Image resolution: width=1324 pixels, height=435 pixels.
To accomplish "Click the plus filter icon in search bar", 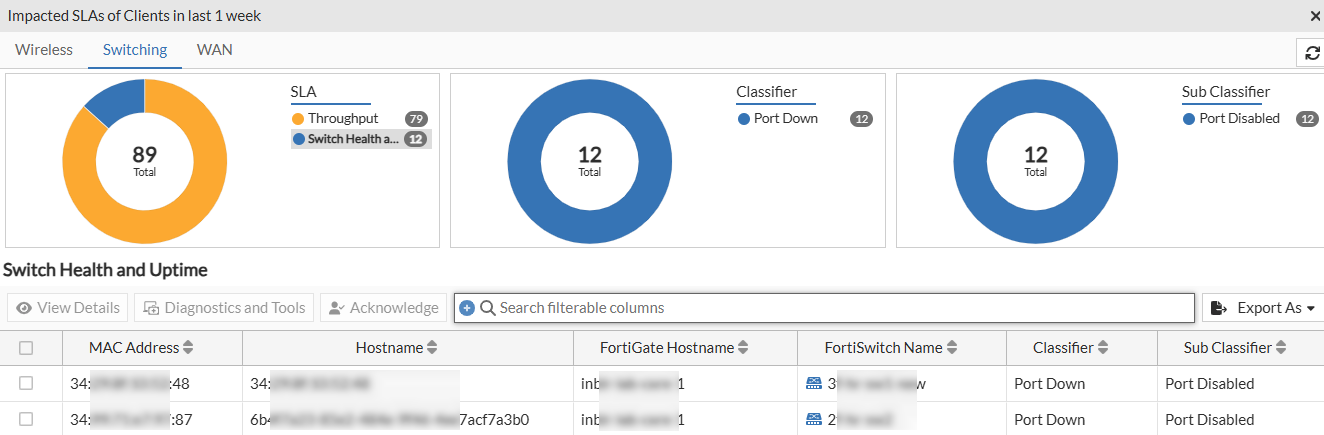I will pos(467,308).
